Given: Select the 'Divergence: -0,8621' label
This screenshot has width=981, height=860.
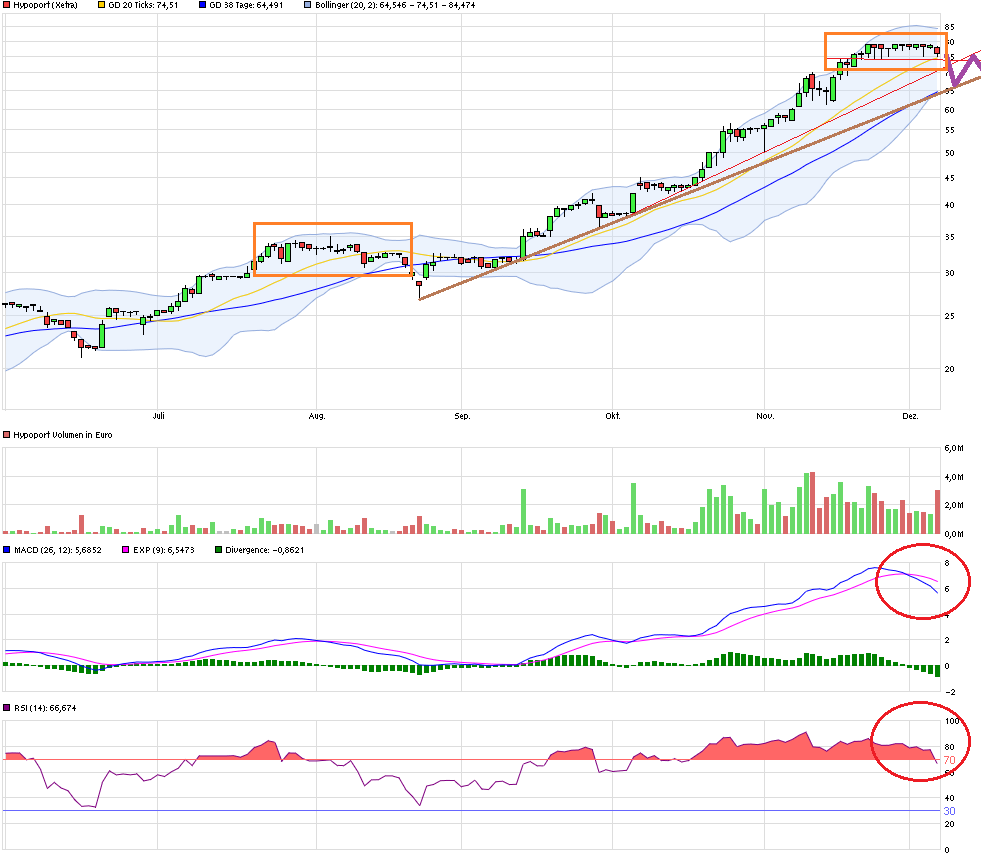Looking at the screenshot, I should tap(265, 550).
